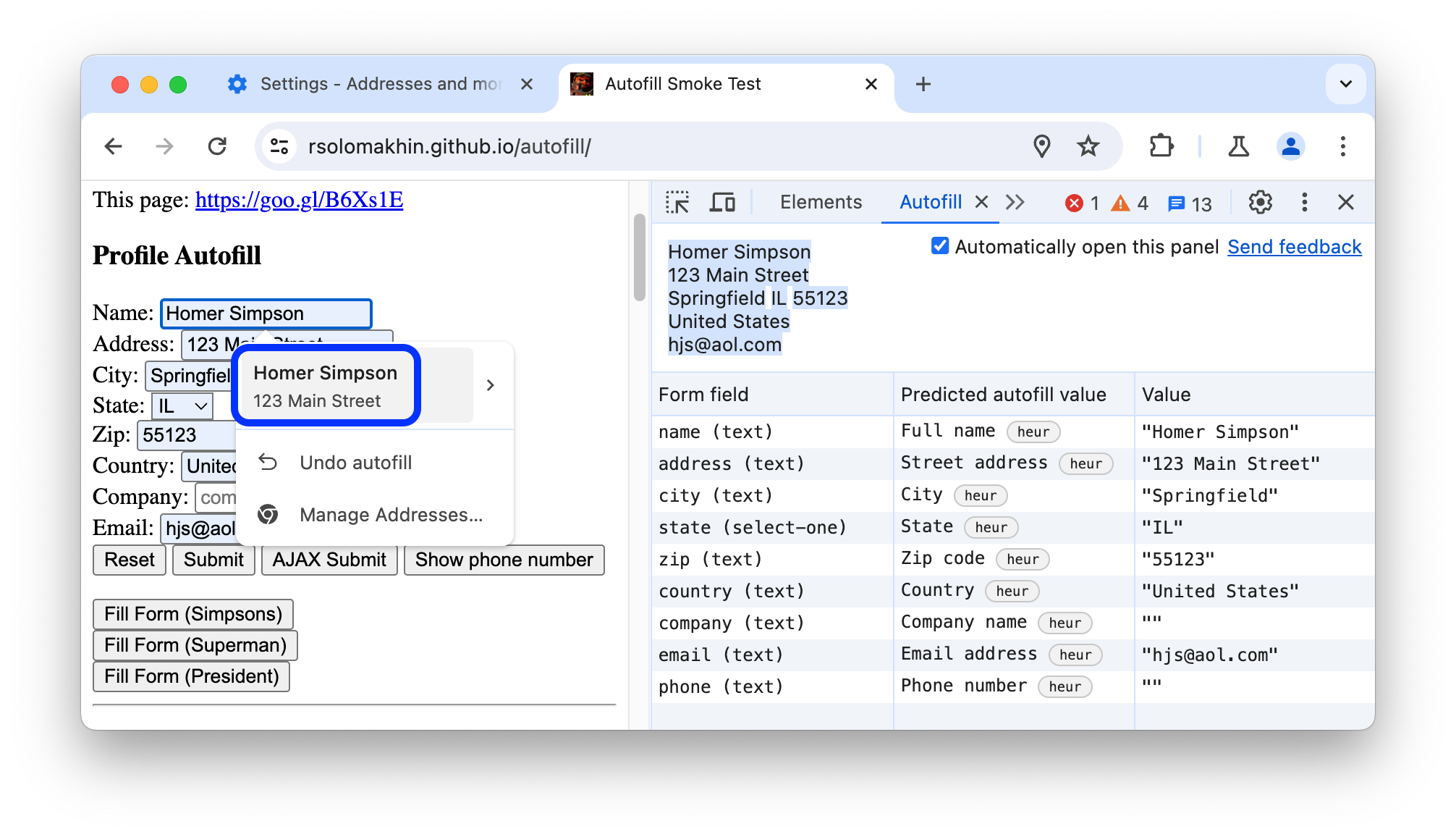Click the DevTools settings gear icon
Viewport: 1456px width, 837px height.
1260,203
